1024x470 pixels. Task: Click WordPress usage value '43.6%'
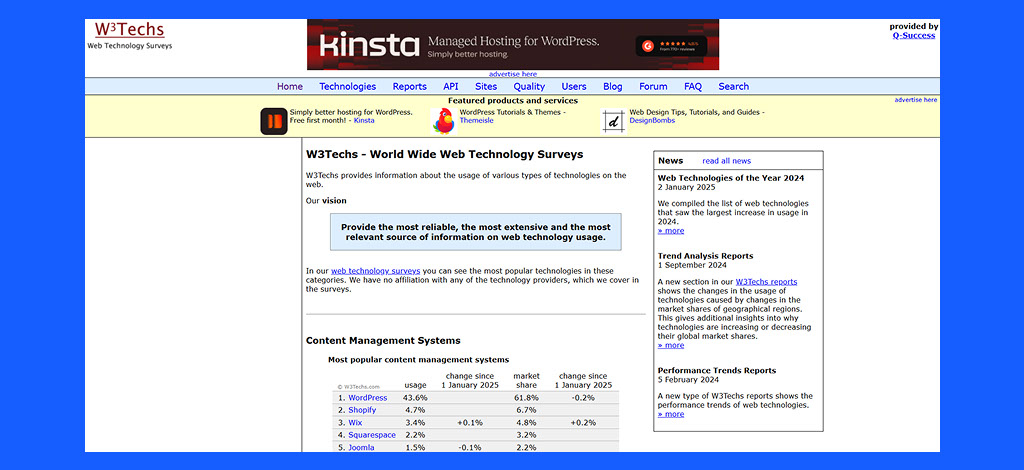pos(415,398)
